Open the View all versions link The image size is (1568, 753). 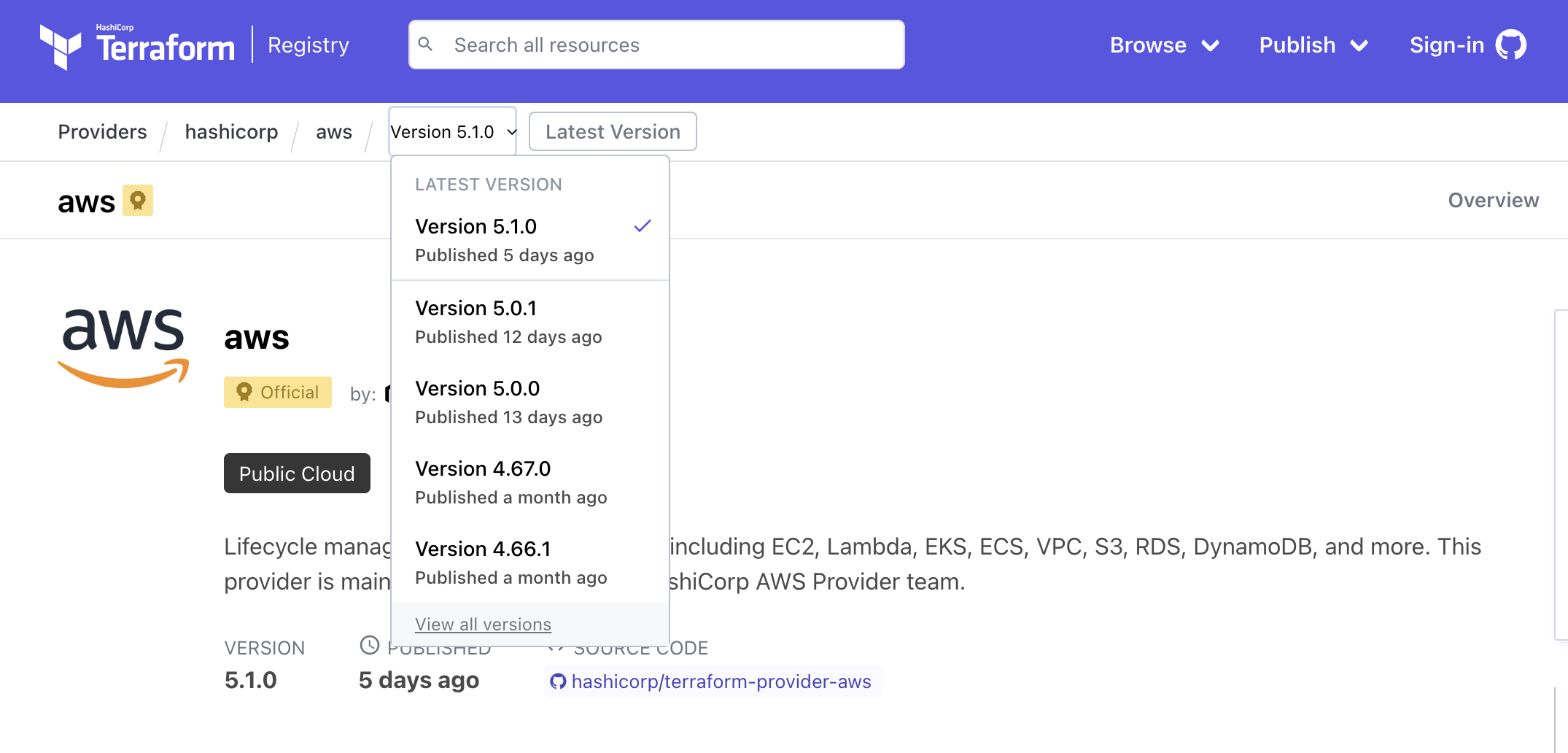point(483,625)
